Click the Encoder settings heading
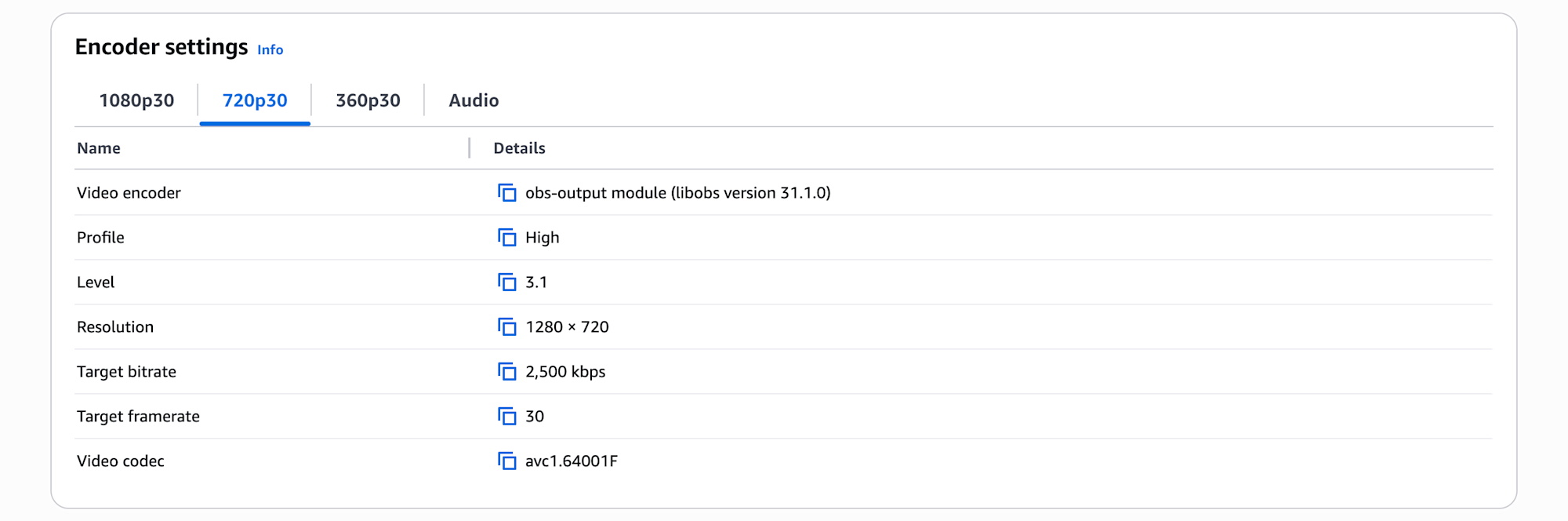The width and height of the screenshot is (1568, 521). coord(162,47)
